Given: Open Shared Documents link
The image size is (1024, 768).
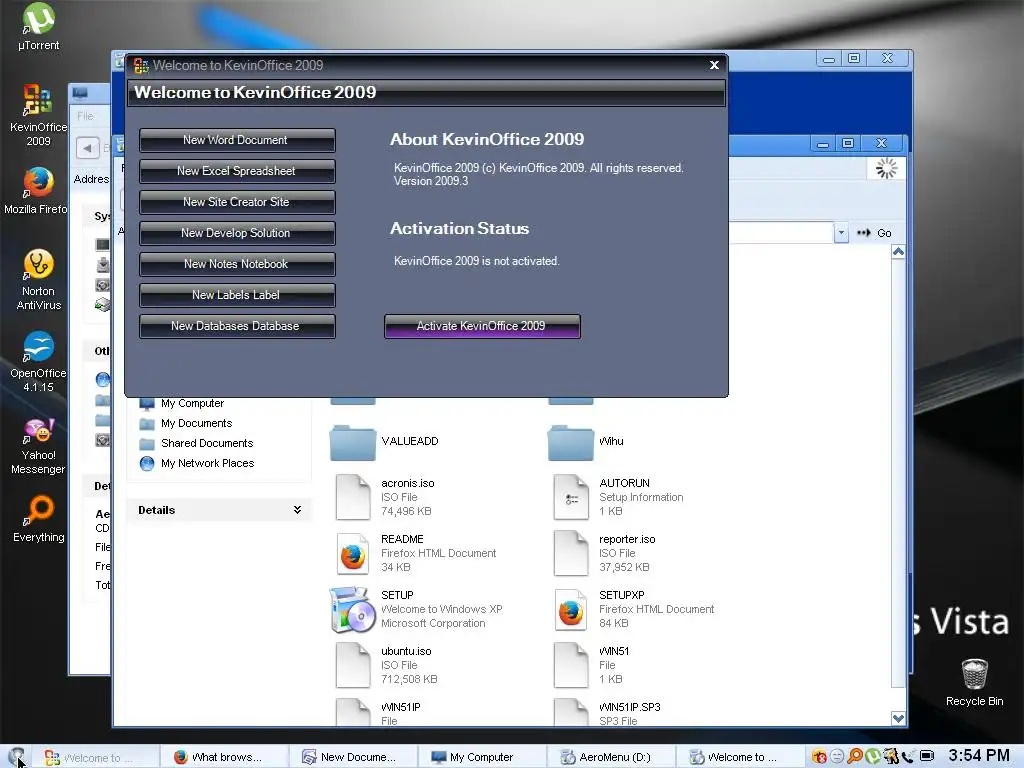Looking at the screenshot, I should click(x=197, y=443).
